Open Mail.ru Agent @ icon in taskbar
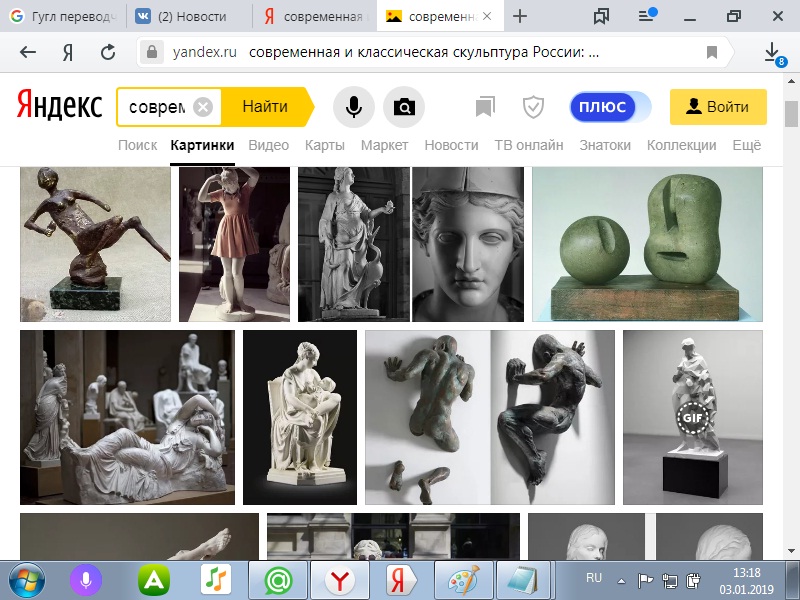800x600 pixels. tap(278, 581)
